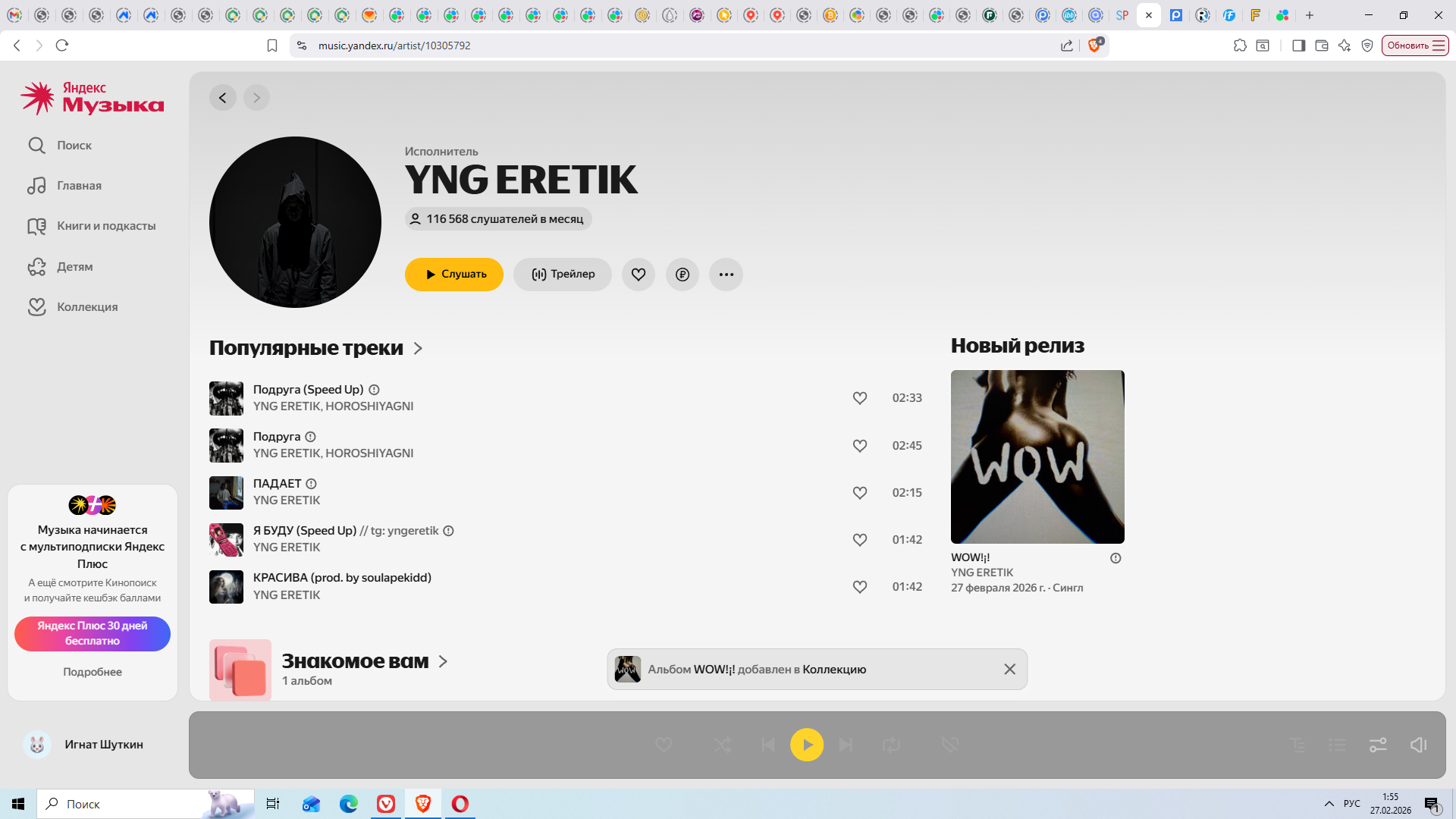The width and height of the screenshot is (1456, 819).
Task: Click the in-app back arrow button
Action: pyautogui.click(x=222, y=98)
